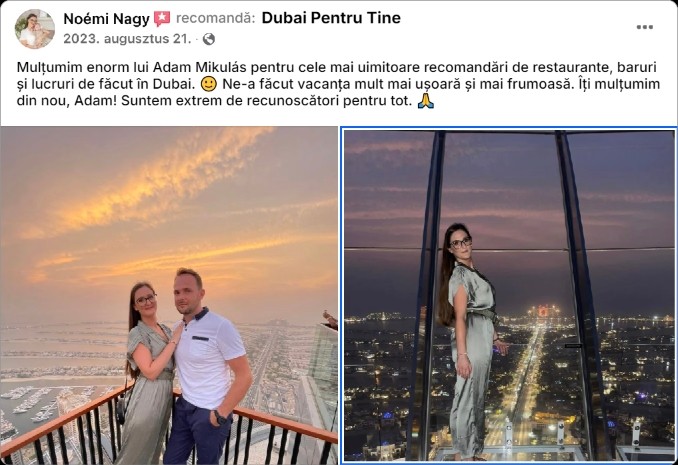
Task: Click the woman standing beside the man
Action: [x=150, y=373]
